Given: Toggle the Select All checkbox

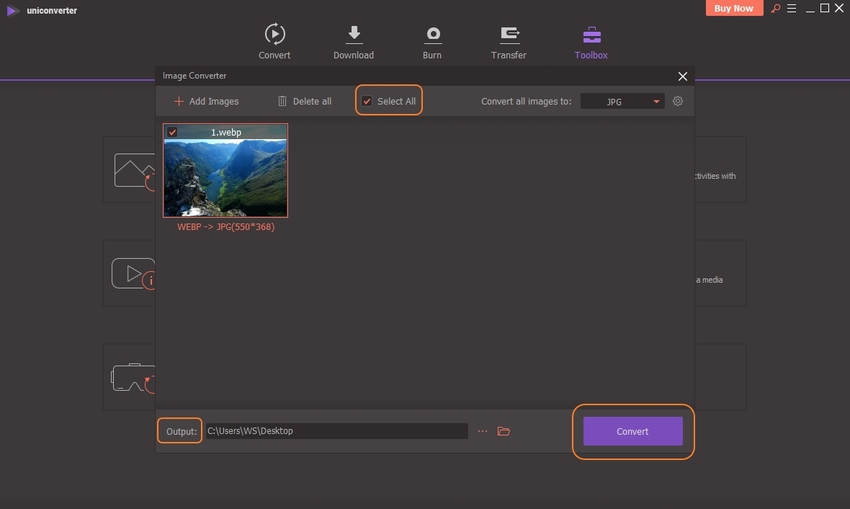Looking at the screenshot, I should coord(367,101).
